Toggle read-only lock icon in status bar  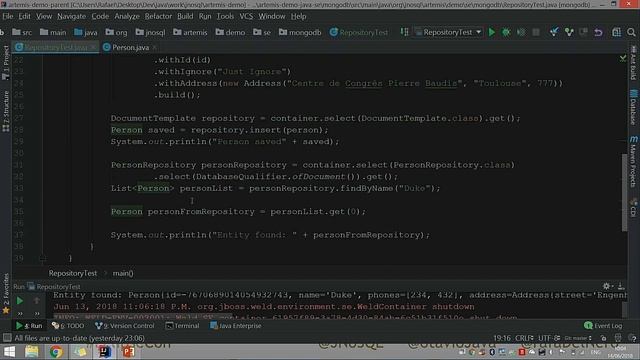click(x=604, y=338)
